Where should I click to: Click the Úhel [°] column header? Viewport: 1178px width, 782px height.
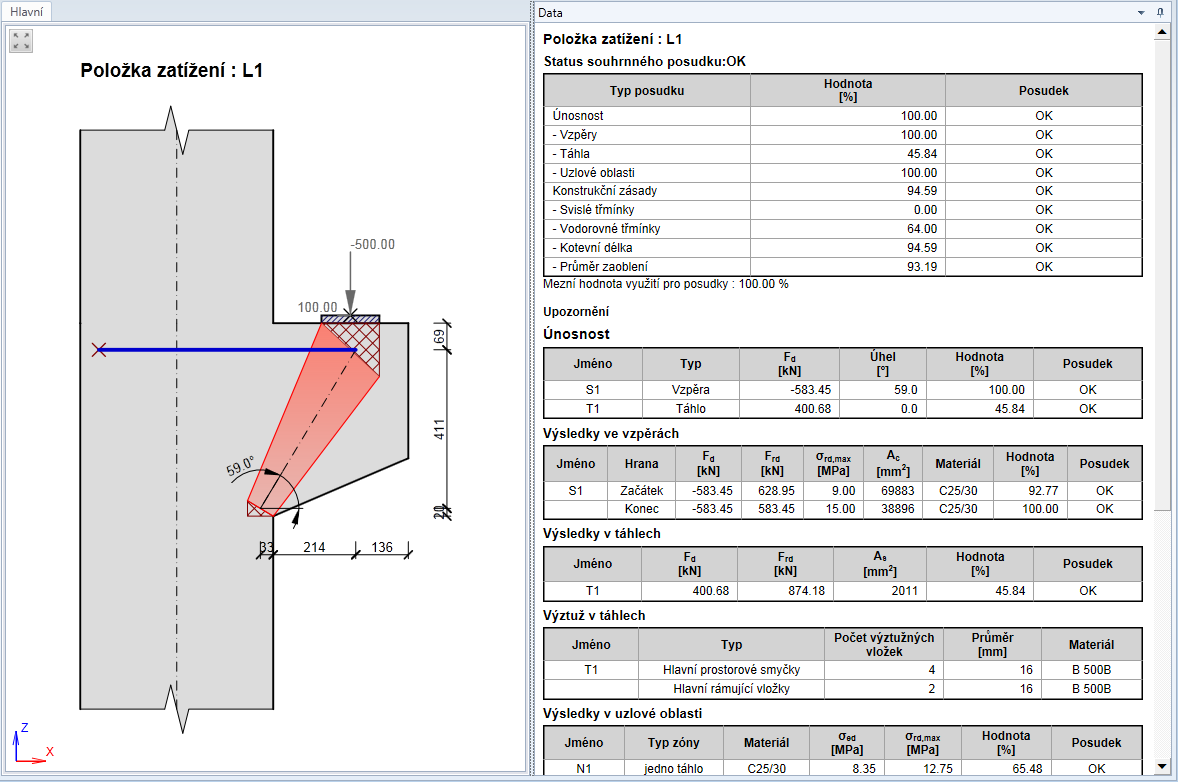[883, 364]
